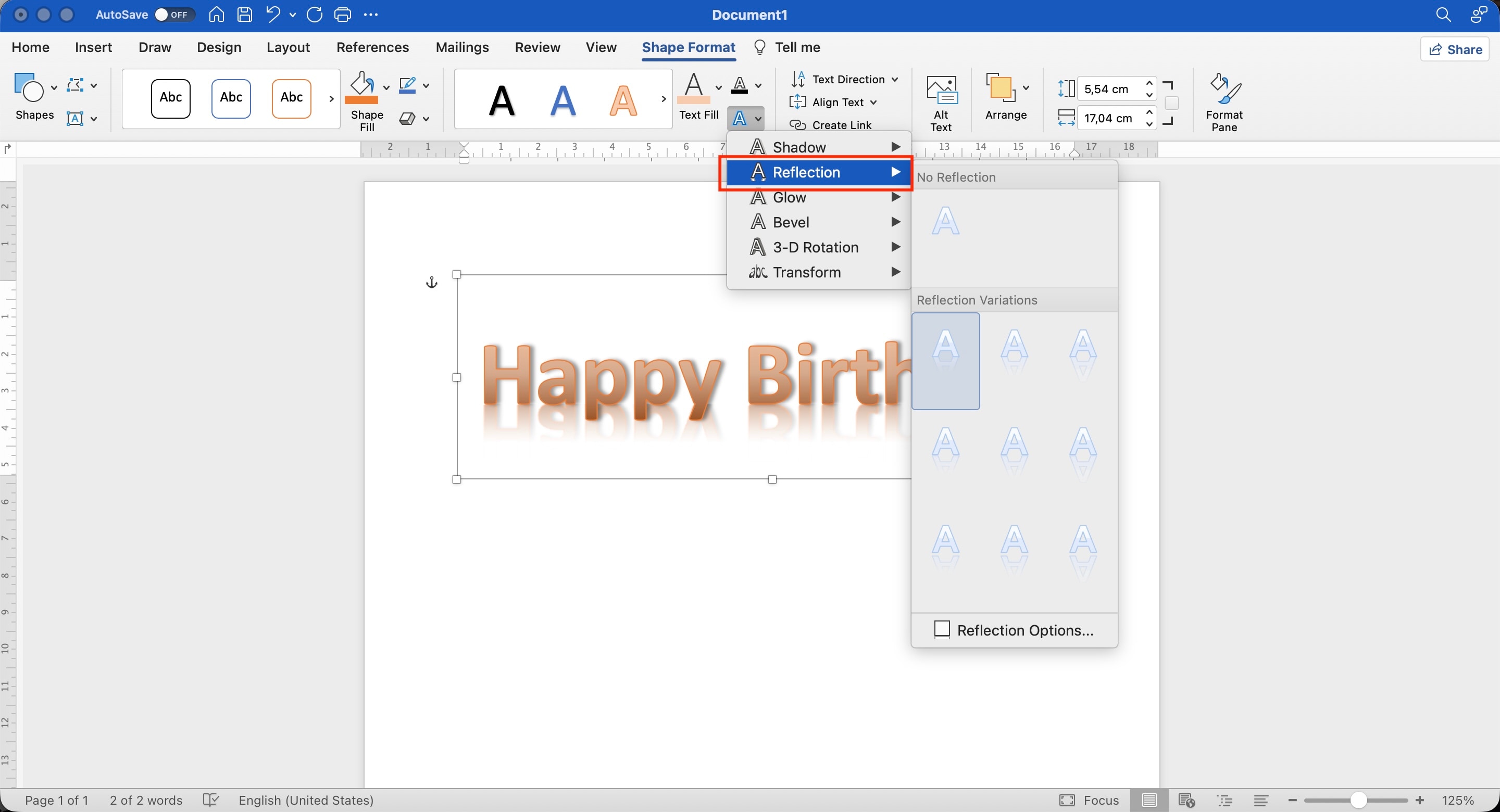Click the Shape Outline pen icon
The width and height of the screenshot is (1500, 812).
408,85
